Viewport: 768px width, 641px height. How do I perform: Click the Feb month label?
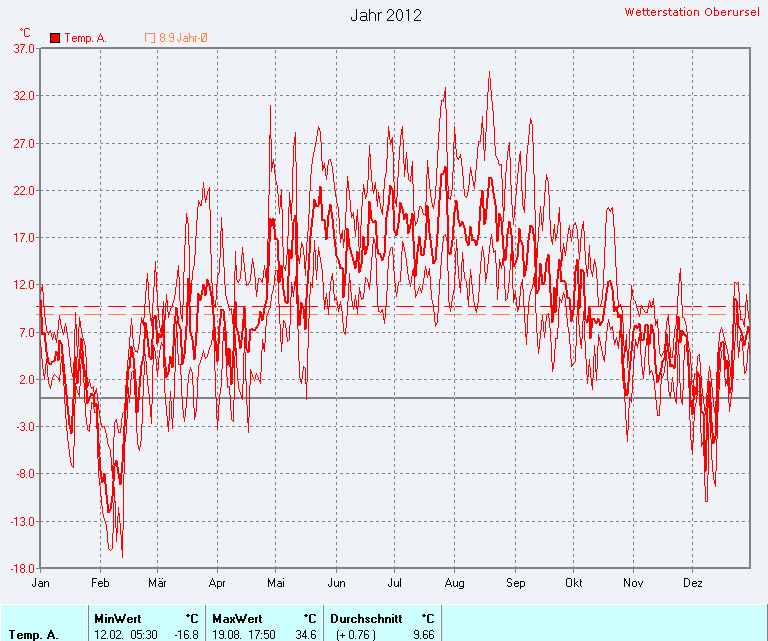tap(100, 583)
